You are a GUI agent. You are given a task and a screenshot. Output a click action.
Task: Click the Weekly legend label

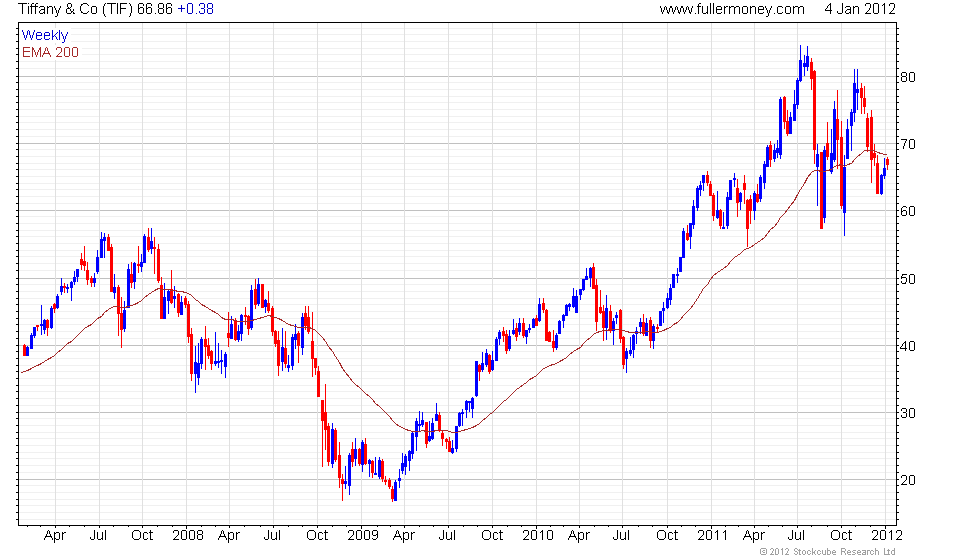click(x=44, y=36)
